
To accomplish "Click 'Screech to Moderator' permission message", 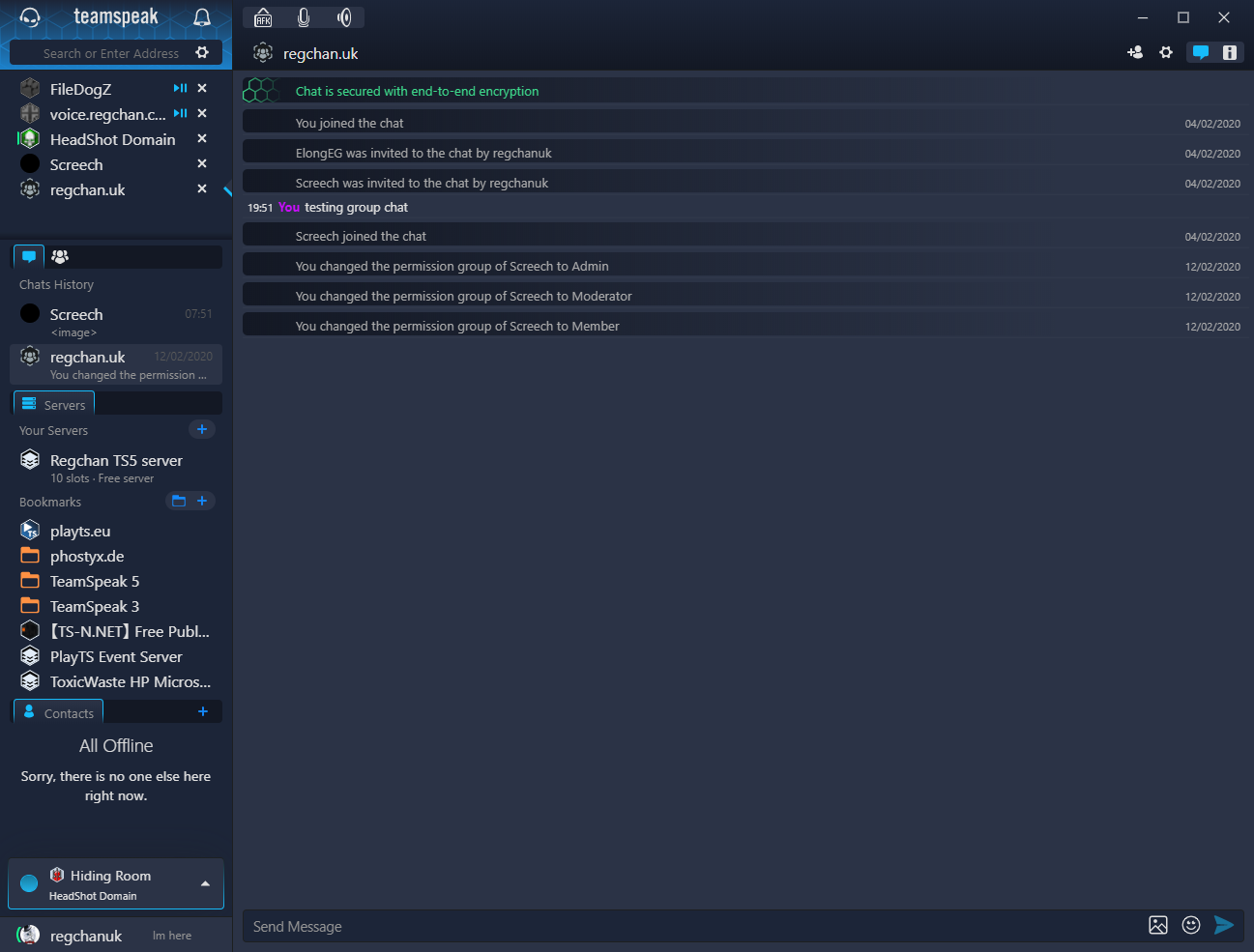I will [463, 296].
